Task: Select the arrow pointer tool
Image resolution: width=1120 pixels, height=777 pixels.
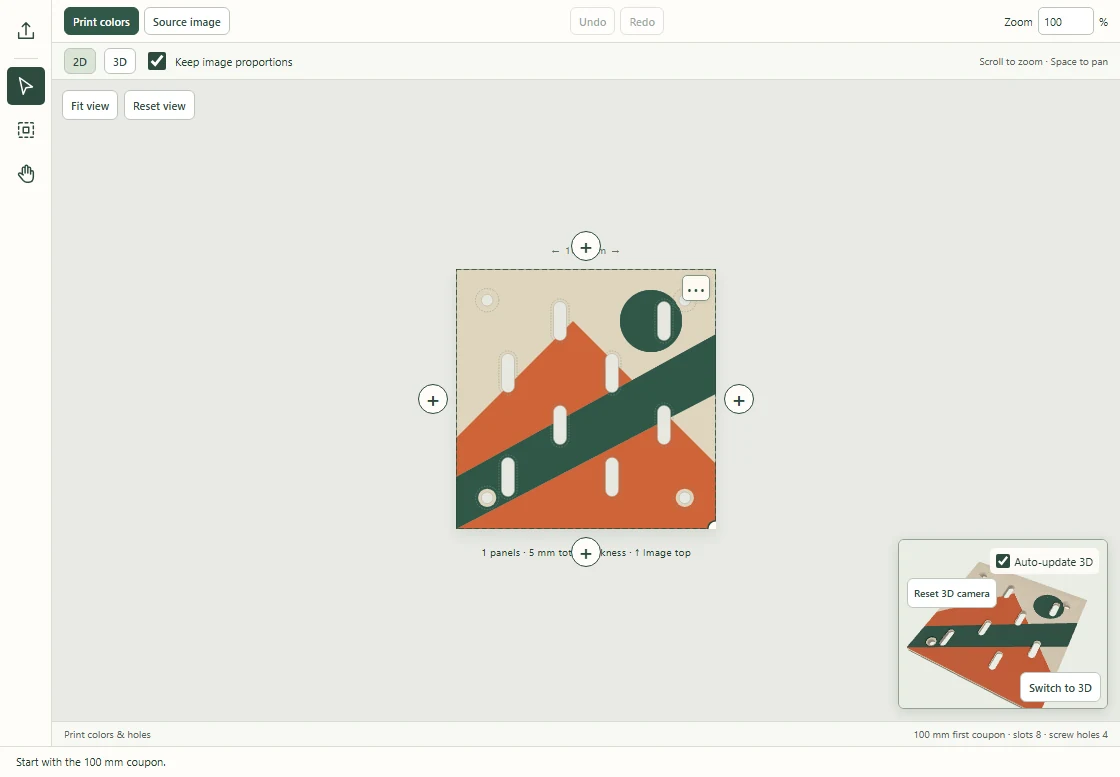Action: pos(26,86)
